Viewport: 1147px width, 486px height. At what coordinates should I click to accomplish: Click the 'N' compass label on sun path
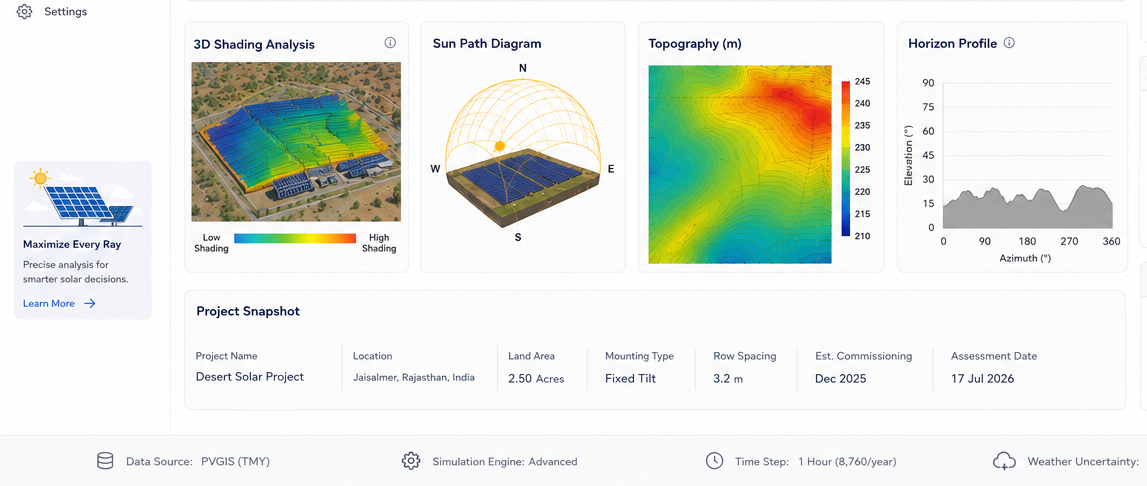coord(522,68)
